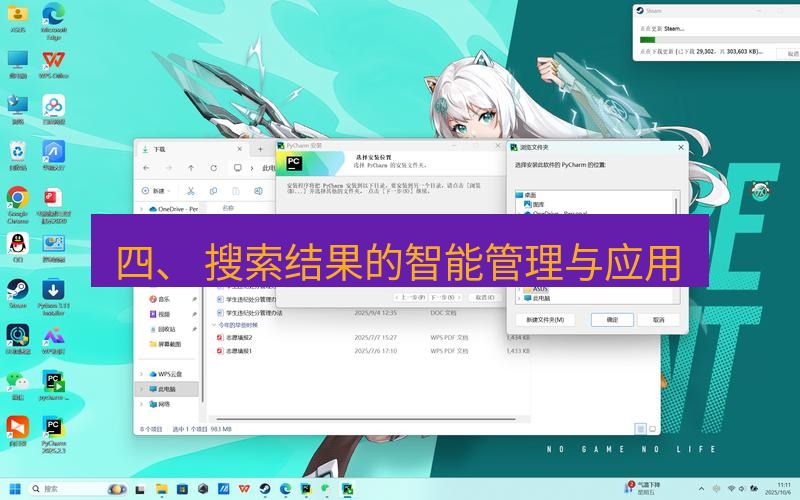Image resolution: width=800 pixels, height=500 pixels.
Task: Select the DOC file 学生违纪处分管理办法
Action: (x=254, y=313)
